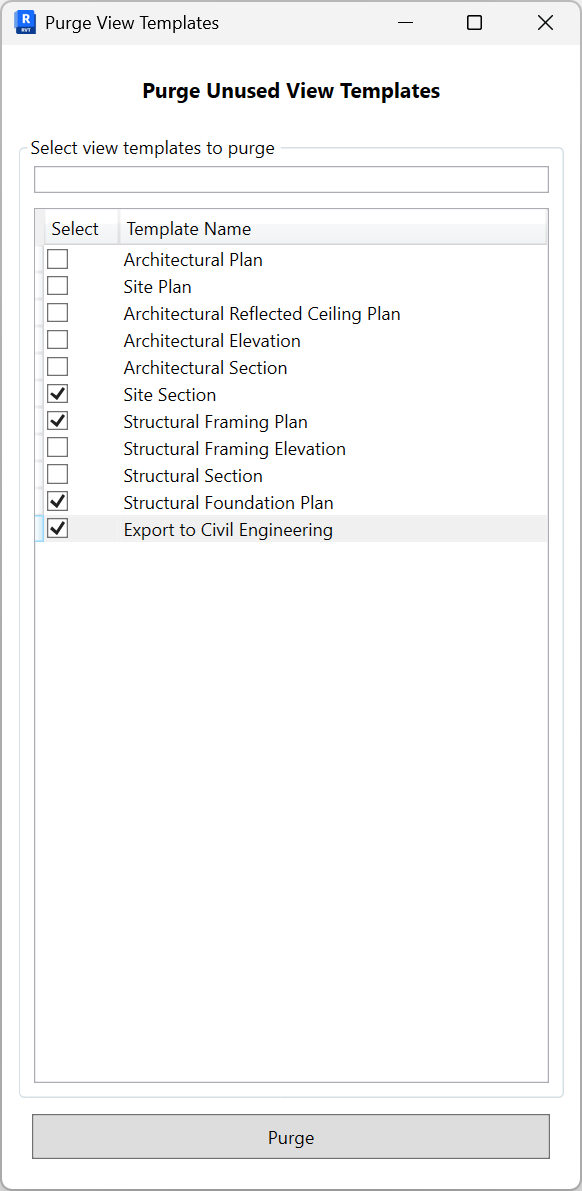Uncheck the Structural Foundation Plan checkbox

click(57, 501)
